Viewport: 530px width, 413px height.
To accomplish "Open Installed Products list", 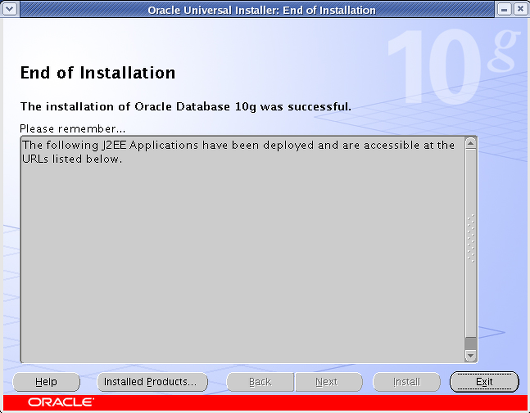I will point(152,382).
